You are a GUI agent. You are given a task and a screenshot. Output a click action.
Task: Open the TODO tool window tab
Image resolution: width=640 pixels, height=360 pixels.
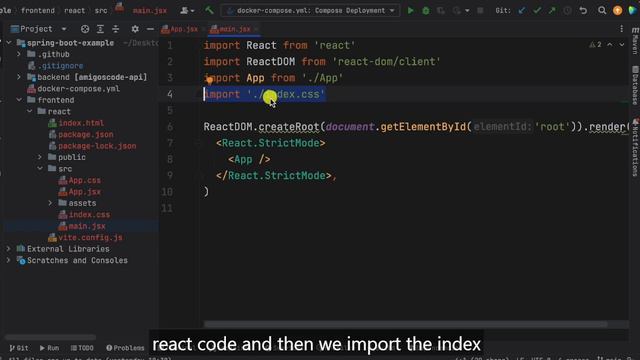tap(82, 348)
